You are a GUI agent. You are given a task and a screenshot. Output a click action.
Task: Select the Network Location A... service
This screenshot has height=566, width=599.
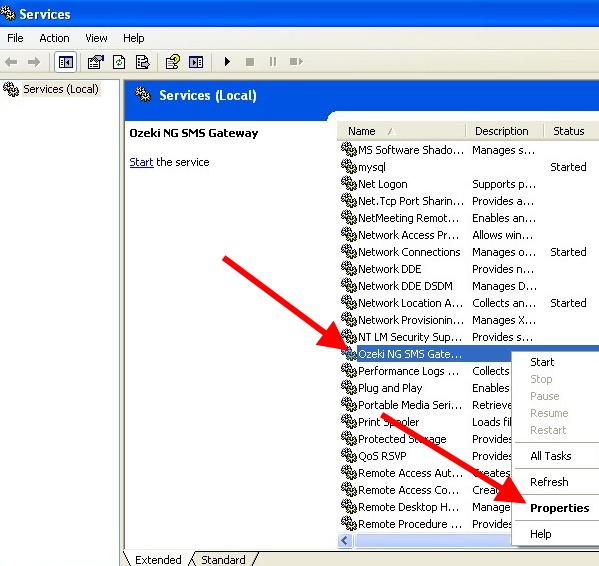coord(410,302)
